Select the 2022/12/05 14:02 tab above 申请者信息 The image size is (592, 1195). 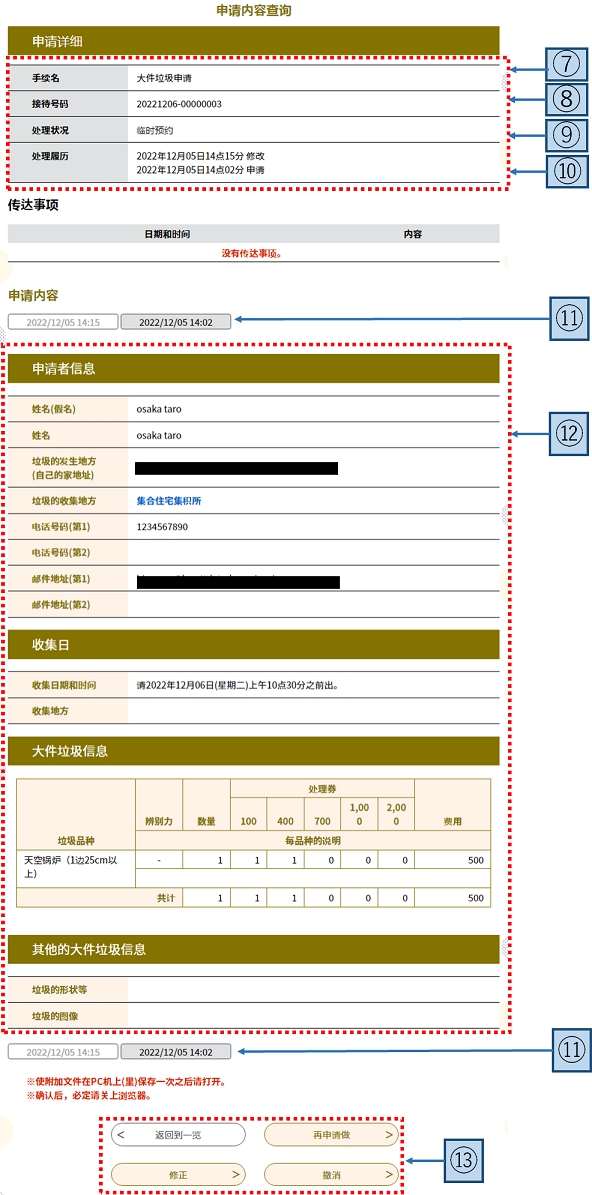click(175, 322)
